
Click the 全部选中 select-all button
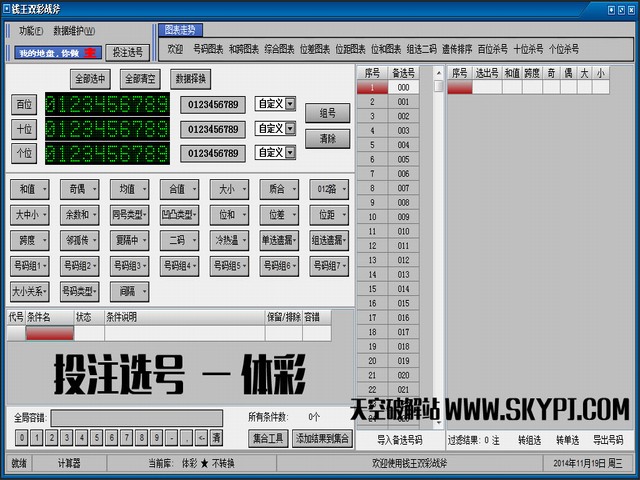(91, 78)
